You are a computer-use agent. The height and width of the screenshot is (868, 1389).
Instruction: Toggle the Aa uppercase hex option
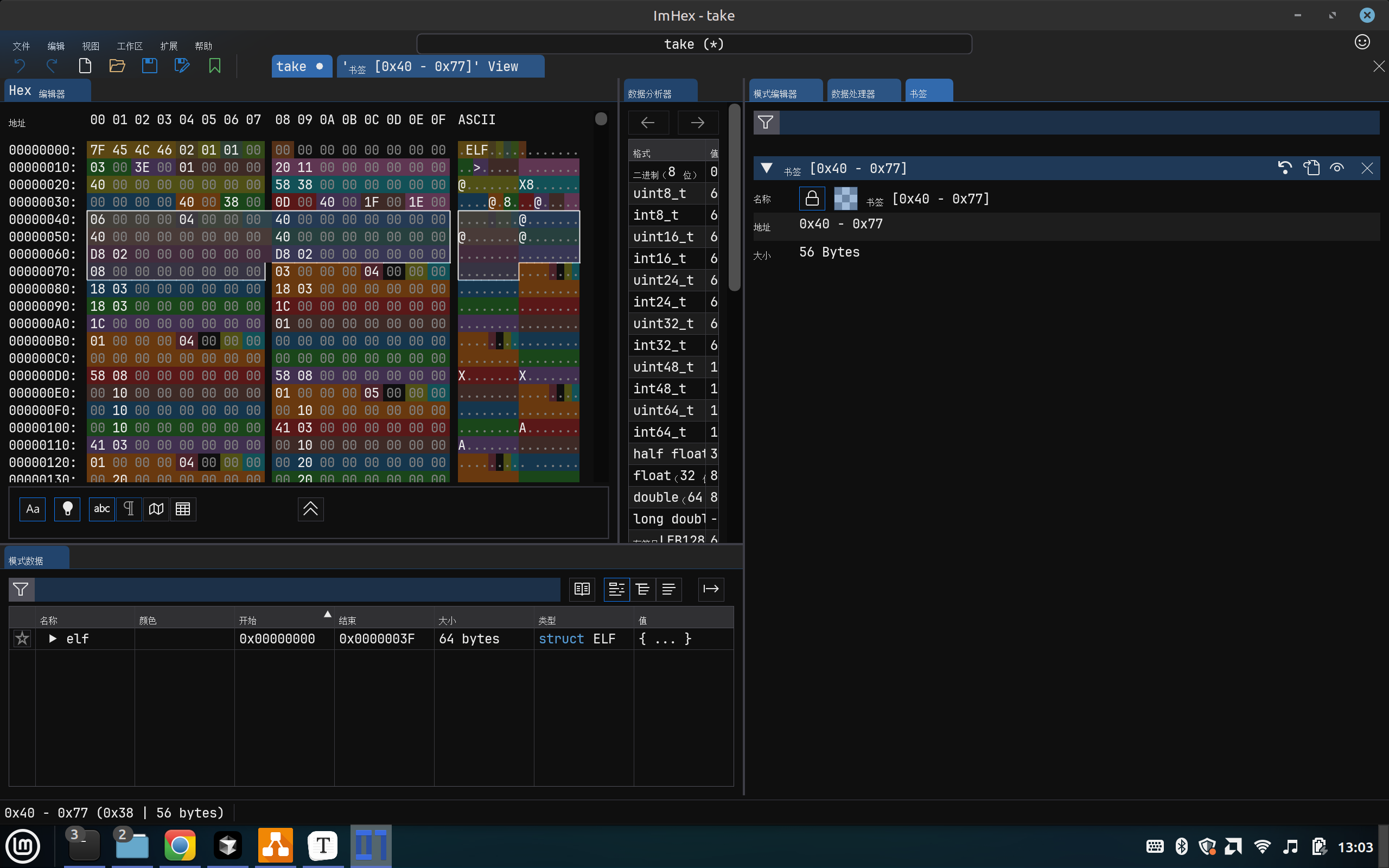(33, 509)
